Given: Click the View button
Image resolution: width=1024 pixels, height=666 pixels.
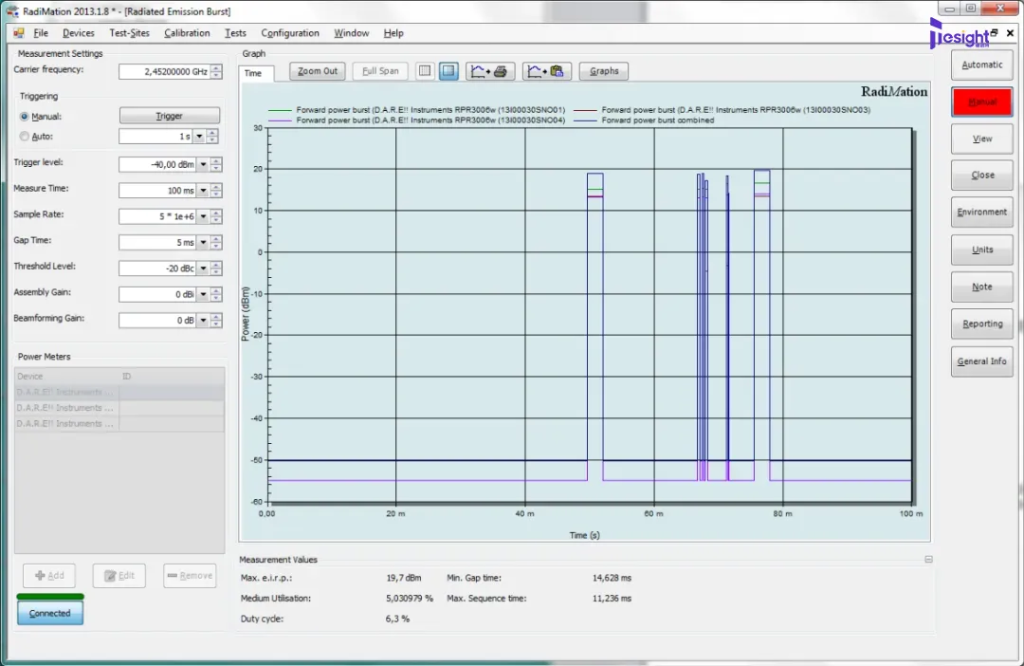Looking at the screenshot, I should [x=982, y=138].
